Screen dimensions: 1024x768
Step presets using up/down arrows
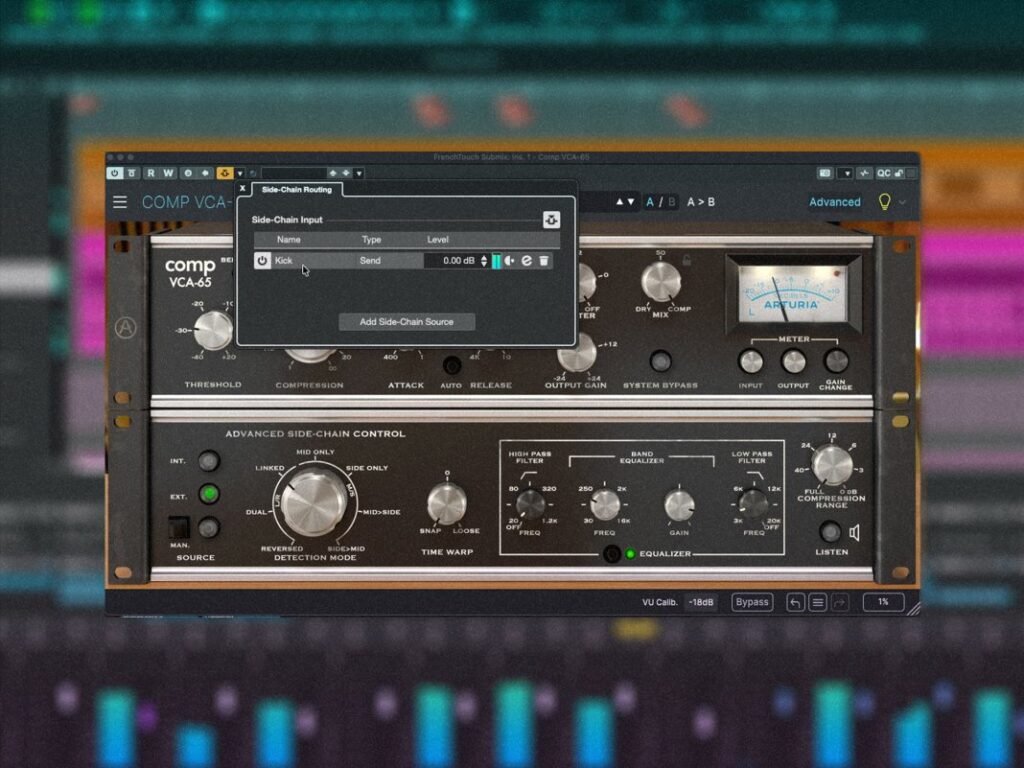[625, 202]
